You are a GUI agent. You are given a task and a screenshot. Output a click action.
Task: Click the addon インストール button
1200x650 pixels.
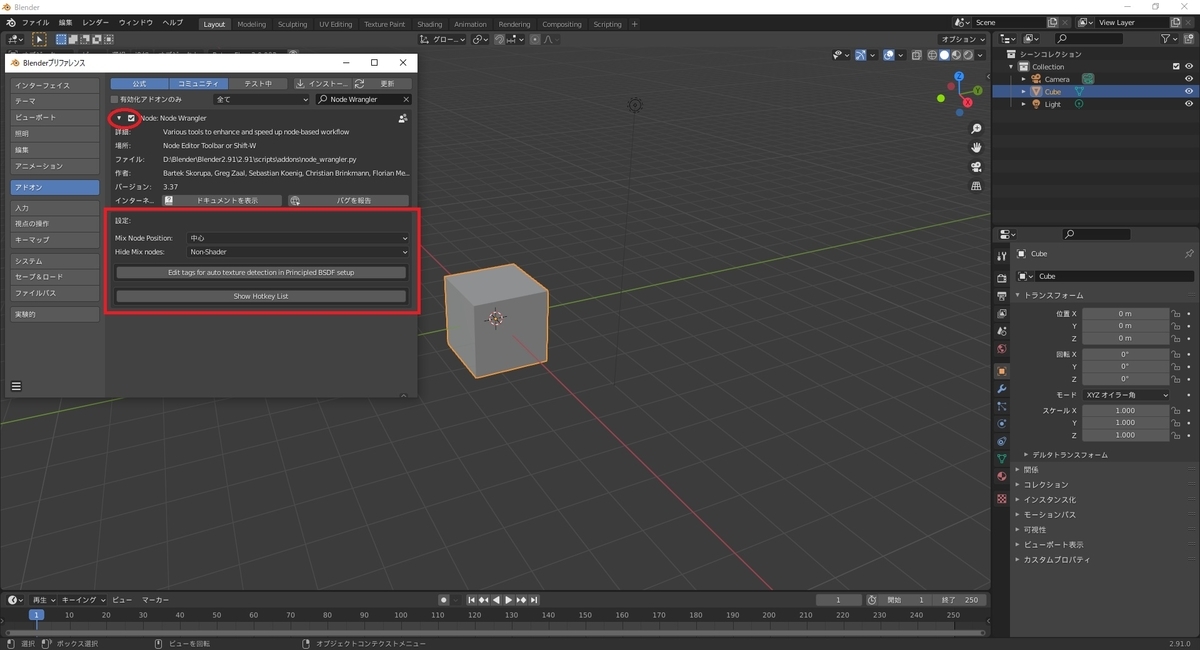(321, 84)
